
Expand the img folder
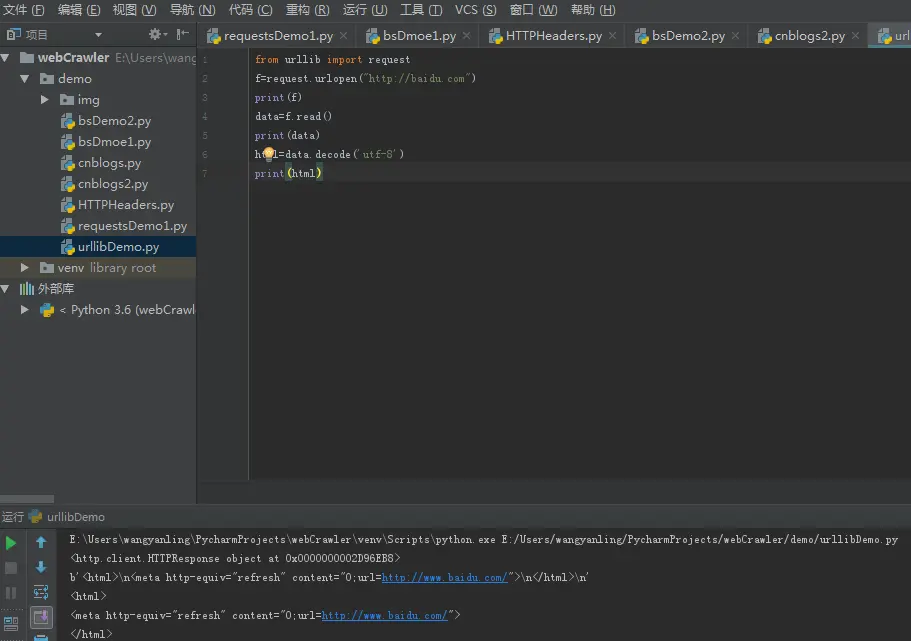point(45,99)
